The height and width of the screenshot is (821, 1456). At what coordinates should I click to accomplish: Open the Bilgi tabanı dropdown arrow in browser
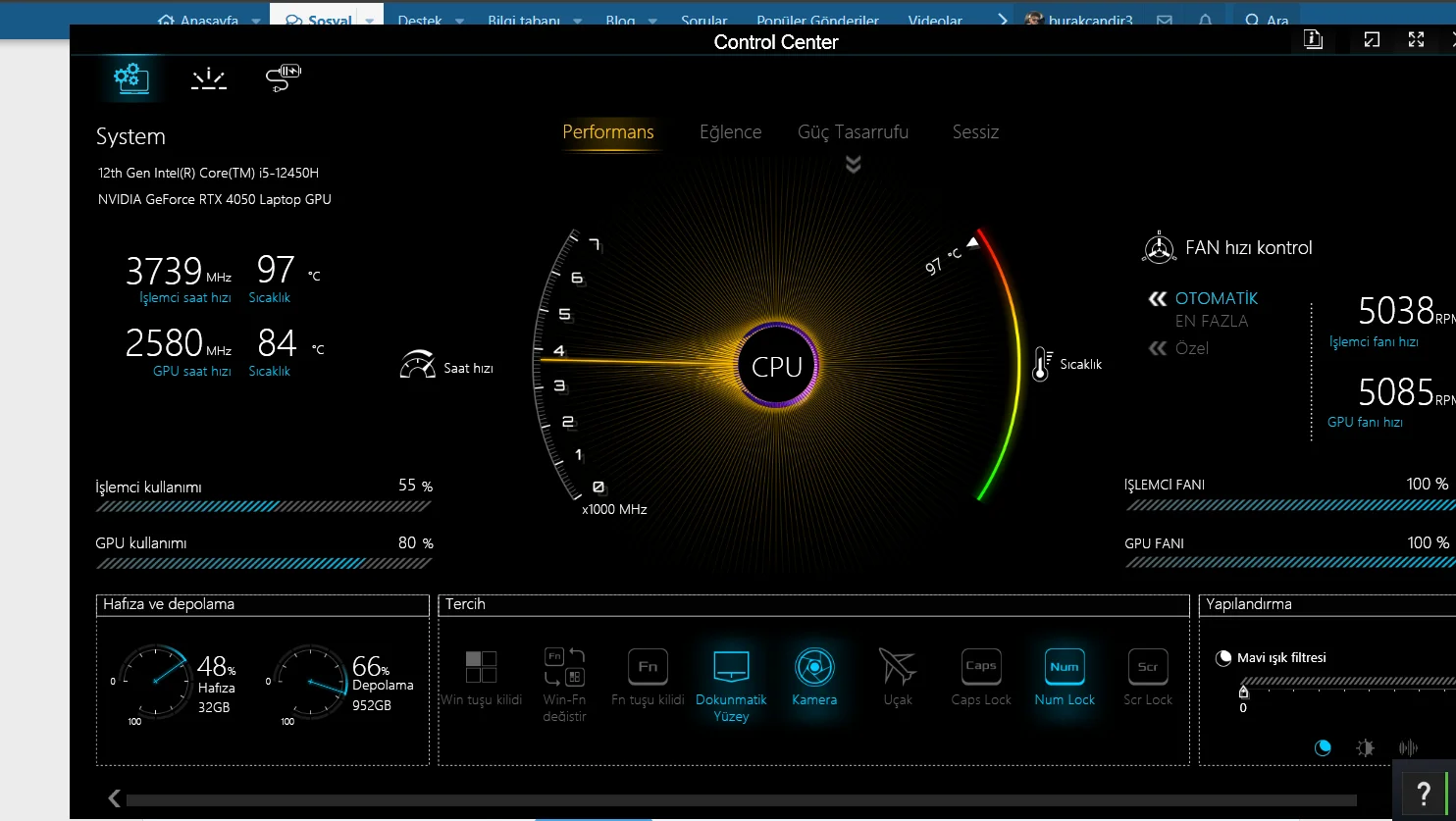pyautogui.click(x=577, y=21)
